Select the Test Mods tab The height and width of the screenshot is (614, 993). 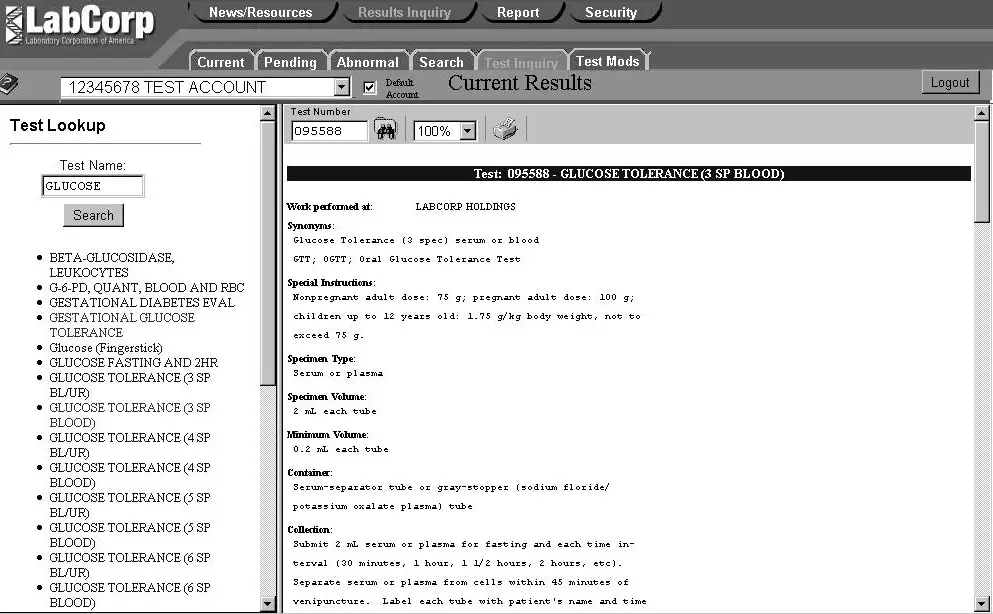(x=608, y=61)
